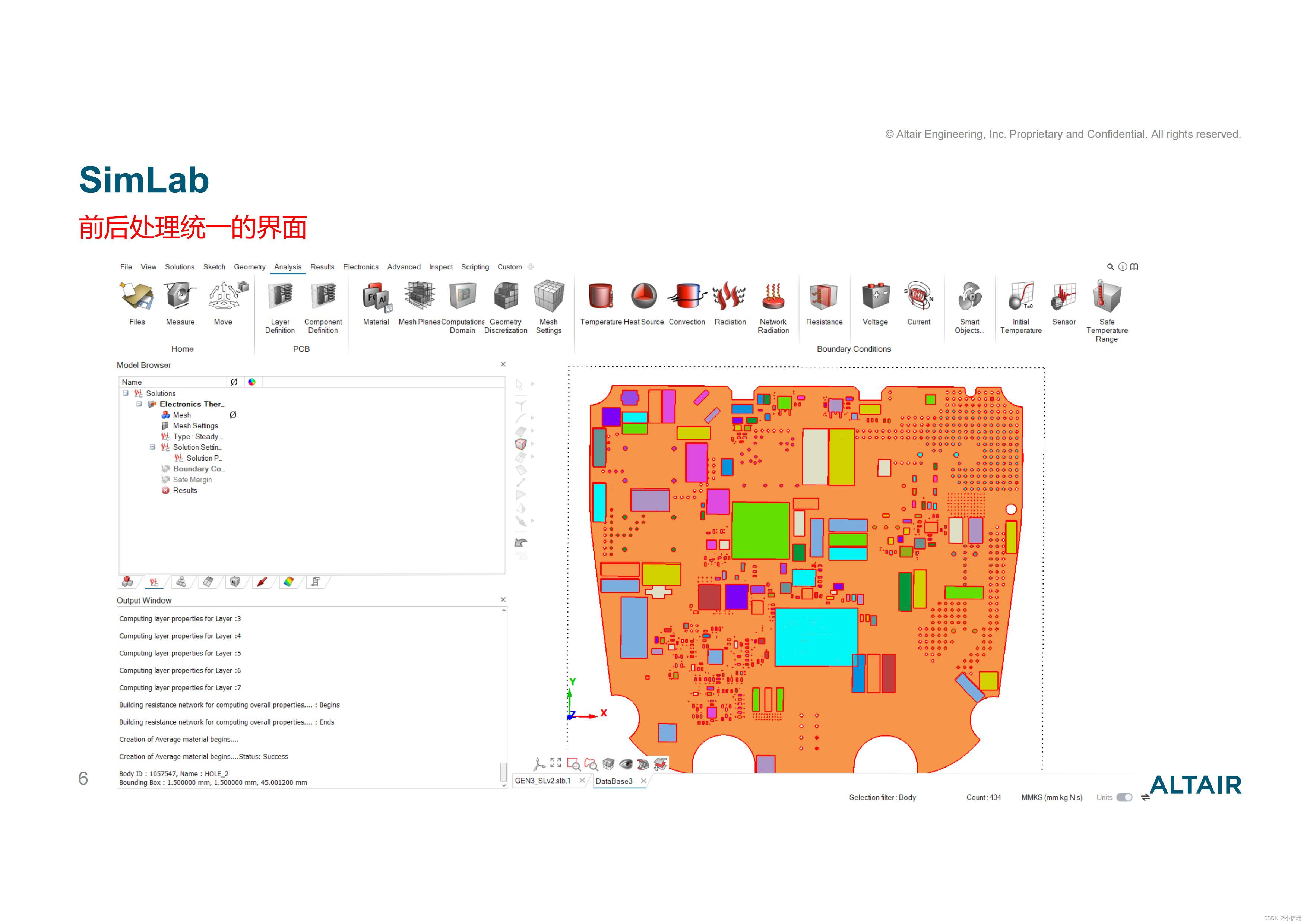Viewport: 1307px width, 924px height.
Task: Open the assembly cubes browser tab
Action: click(127, 582)
